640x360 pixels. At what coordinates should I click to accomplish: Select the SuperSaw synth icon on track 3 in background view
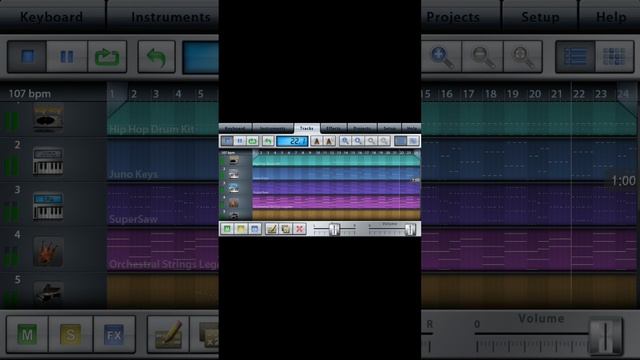48,206
